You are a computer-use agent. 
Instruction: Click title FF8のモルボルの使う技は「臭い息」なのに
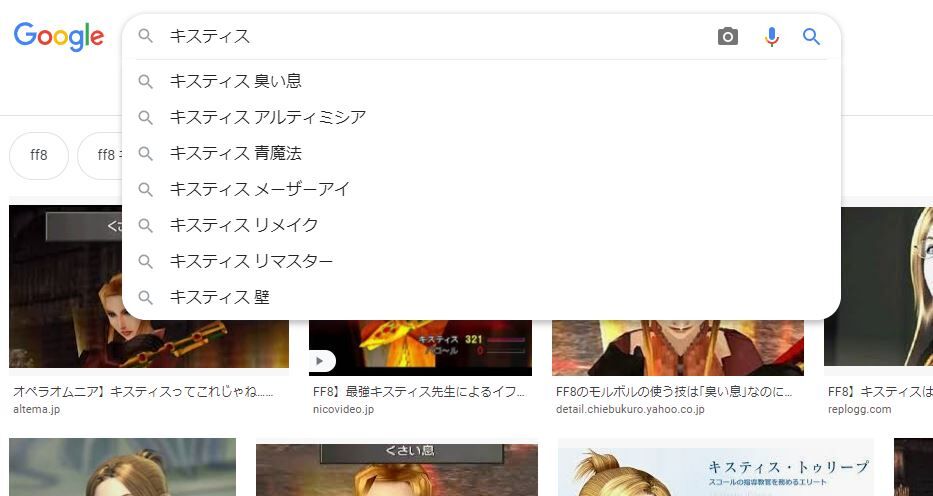[674, 392]
